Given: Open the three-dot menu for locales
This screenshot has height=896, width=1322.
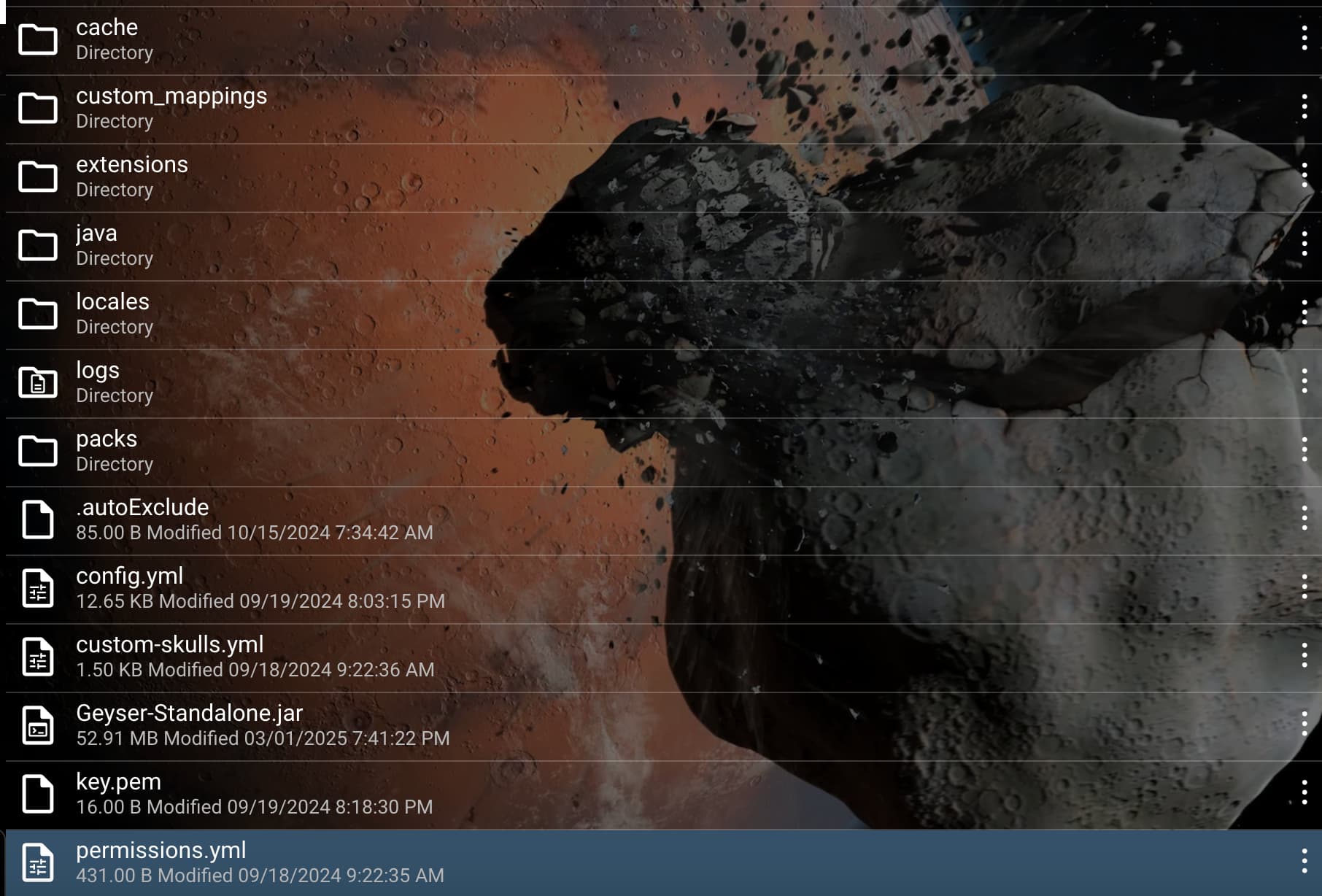Looking at the screenshot, I should (x=1304, y=312).
